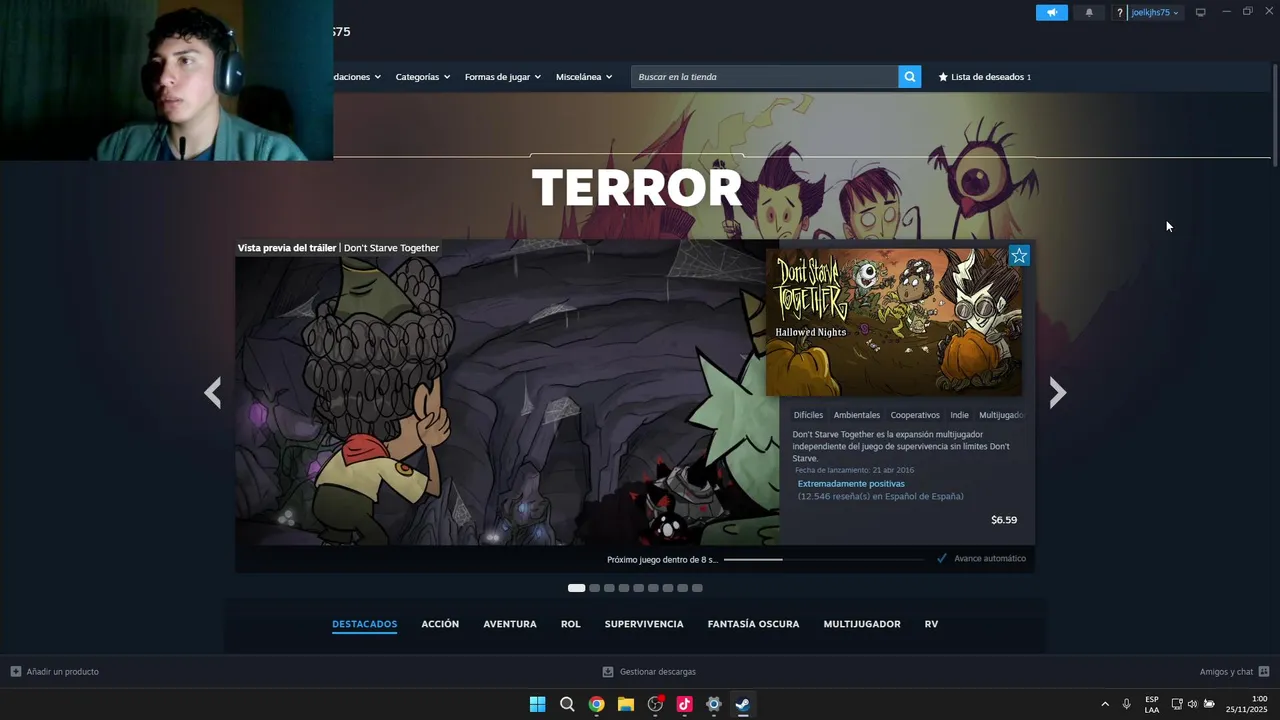
Task: Select the second carousel page dot
Action: click(x=594, y=588)
